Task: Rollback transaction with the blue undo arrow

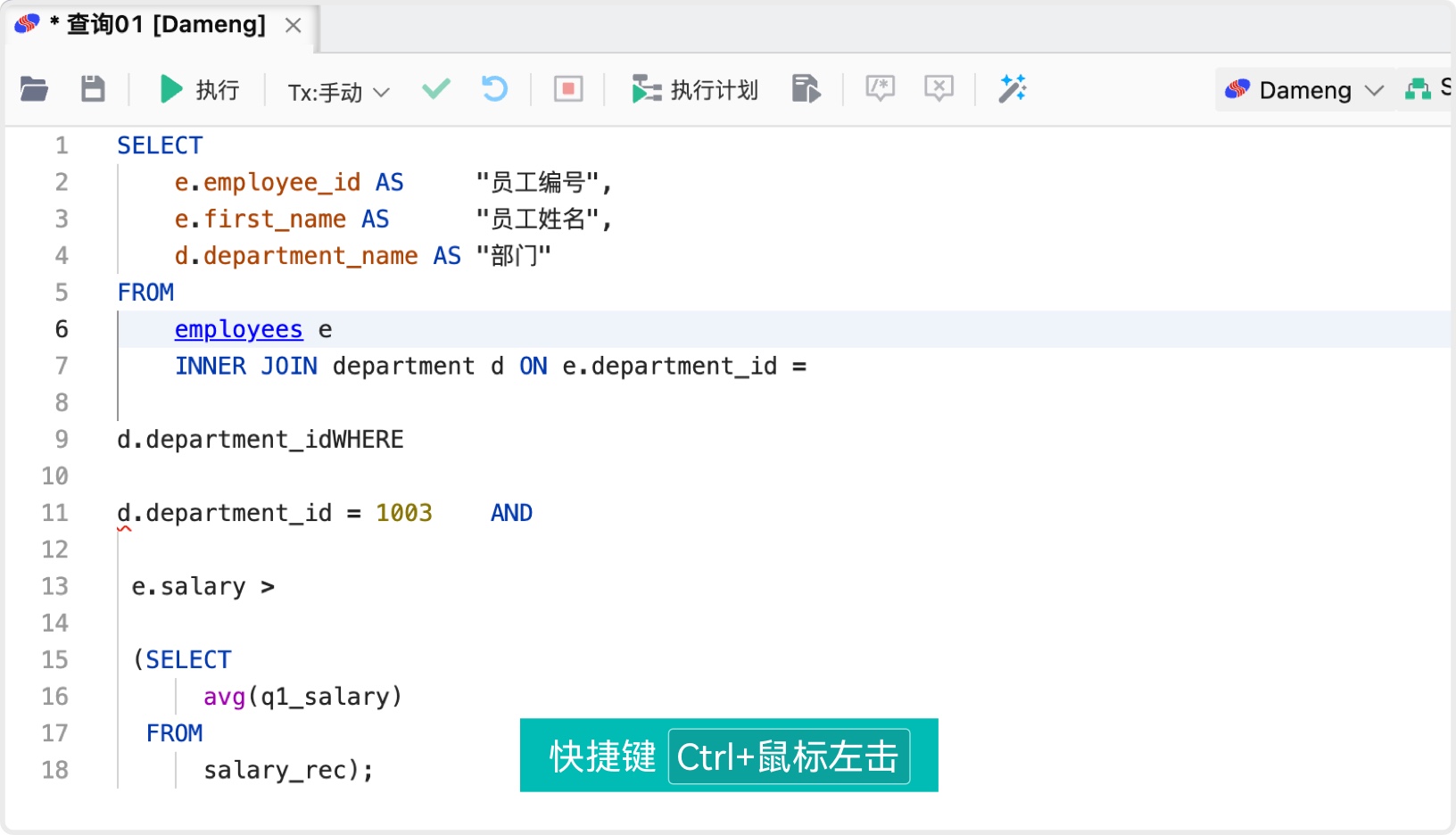Action: (x=494, y=88)
